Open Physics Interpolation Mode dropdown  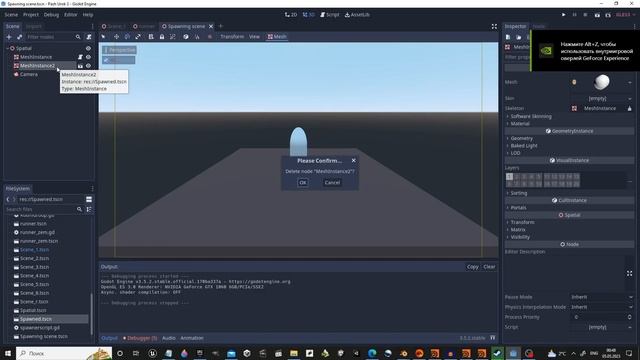(602, 307)
